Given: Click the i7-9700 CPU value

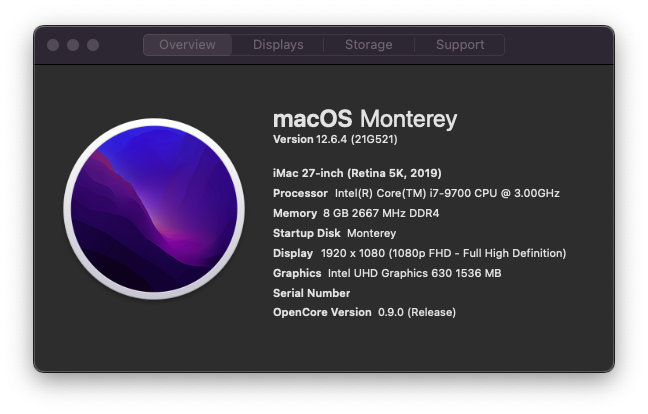Looking at the screenshot, I should tap(447, 193).
